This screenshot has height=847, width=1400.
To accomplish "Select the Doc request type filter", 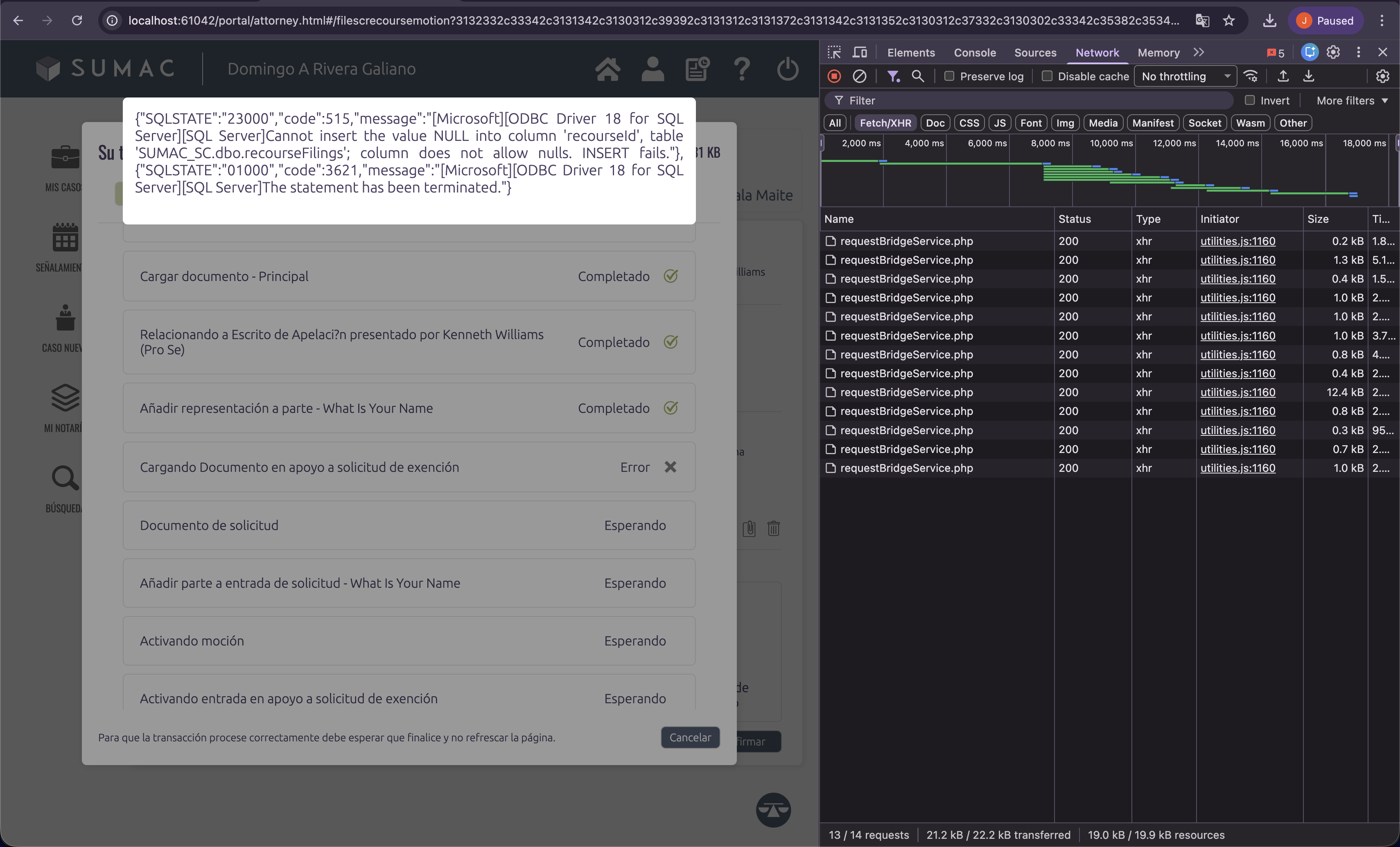I will (x=935, y=123).
